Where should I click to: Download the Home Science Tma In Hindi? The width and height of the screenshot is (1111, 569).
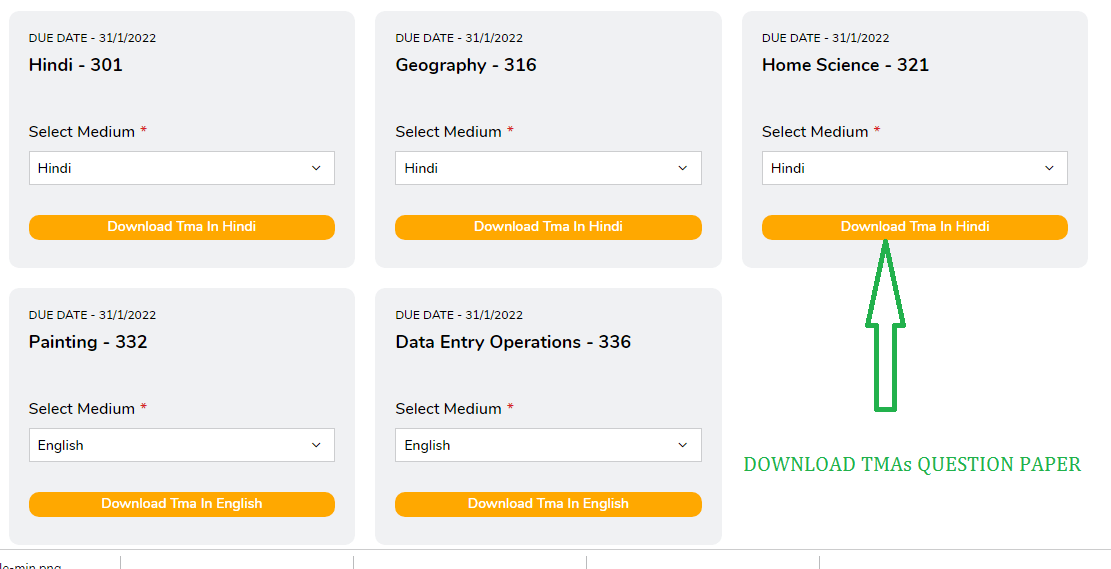click(915, 227)
